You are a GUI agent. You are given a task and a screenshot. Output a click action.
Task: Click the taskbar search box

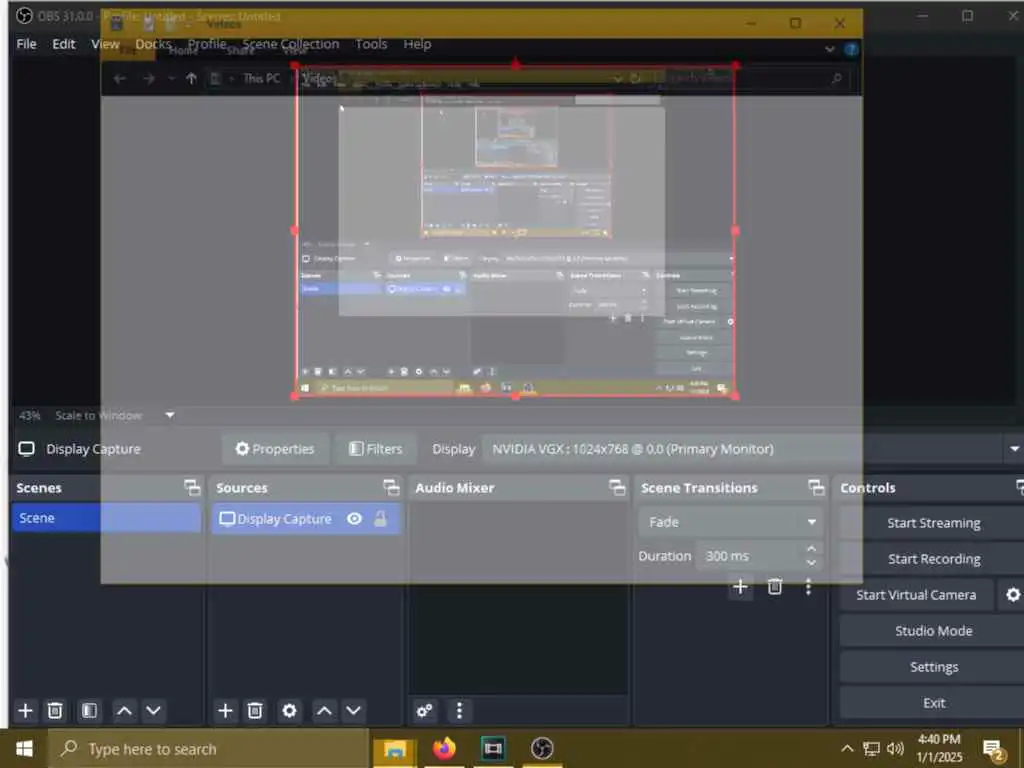tap(209, 748)
